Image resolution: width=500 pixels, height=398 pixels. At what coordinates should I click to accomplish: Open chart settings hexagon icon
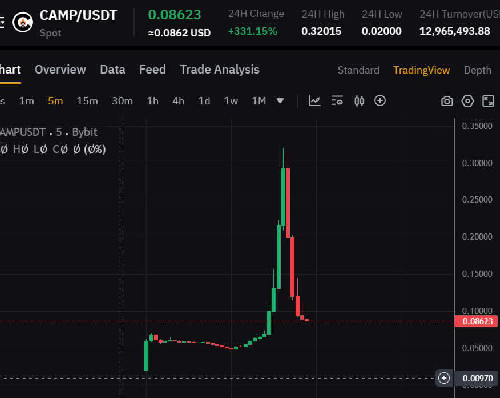468,101
